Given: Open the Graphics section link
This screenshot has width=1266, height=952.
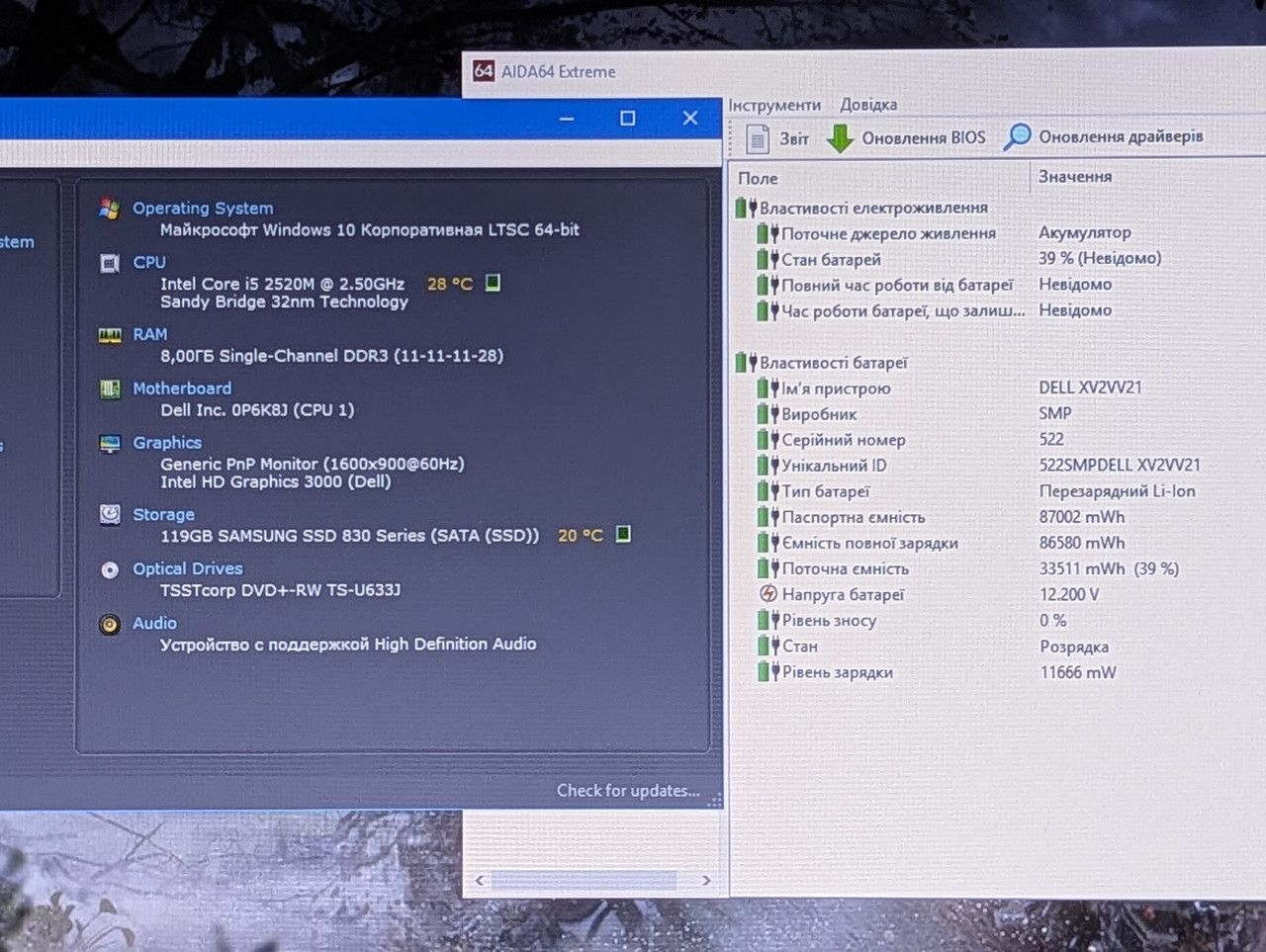Looking at the screenshot, I should (x=167, y=444).
